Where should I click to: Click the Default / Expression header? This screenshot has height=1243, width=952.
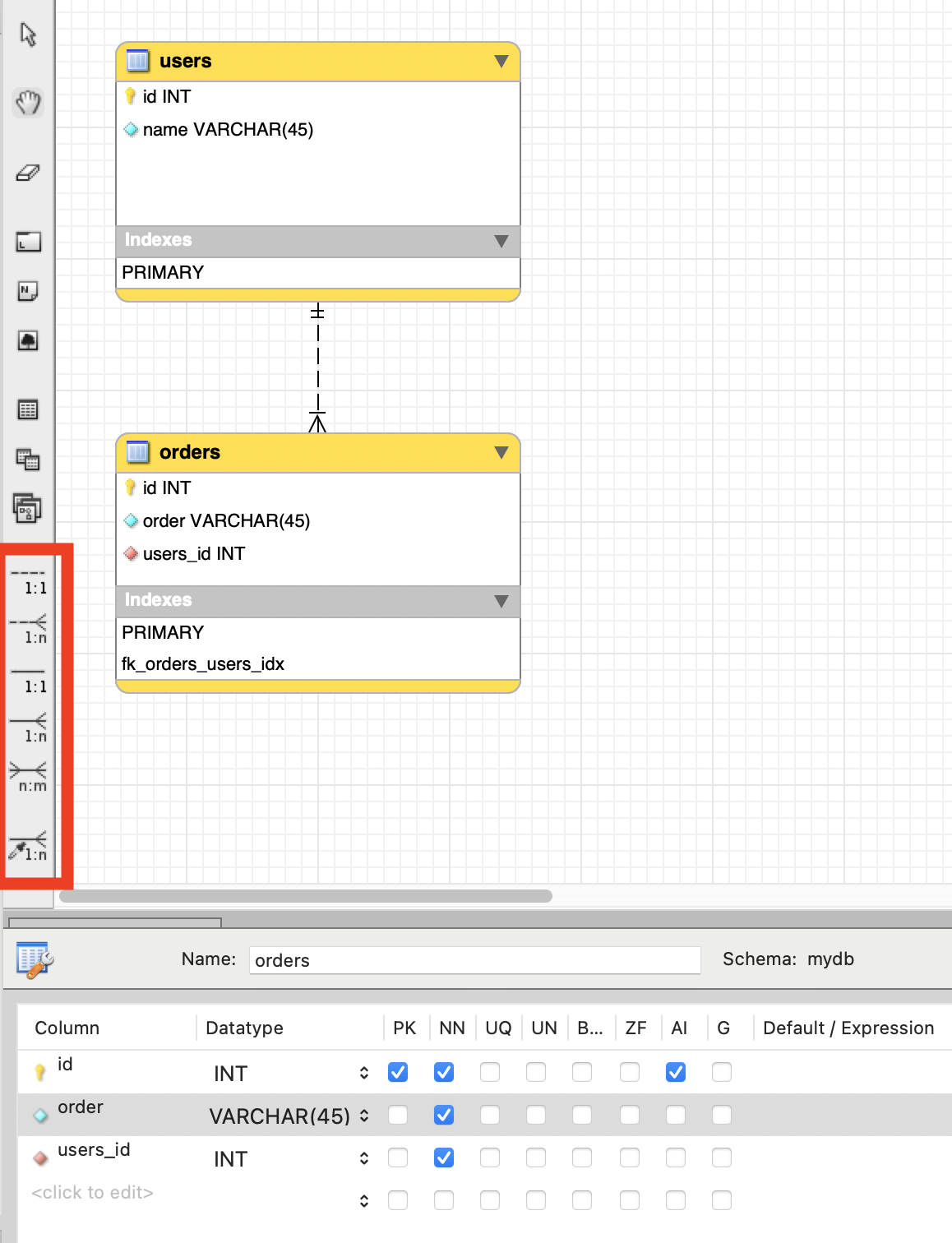coord(848,1028)
